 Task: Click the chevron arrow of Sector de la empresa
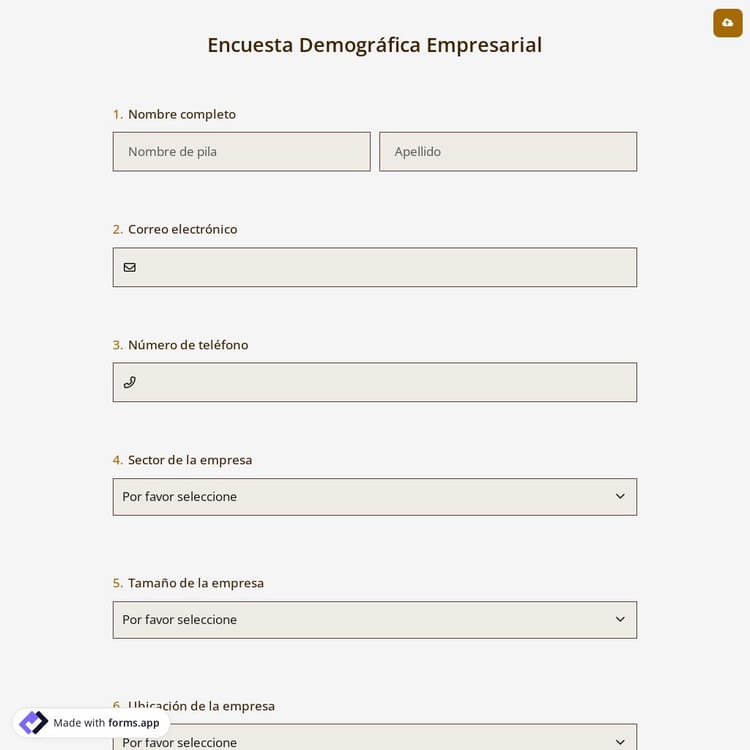[620, 496]
